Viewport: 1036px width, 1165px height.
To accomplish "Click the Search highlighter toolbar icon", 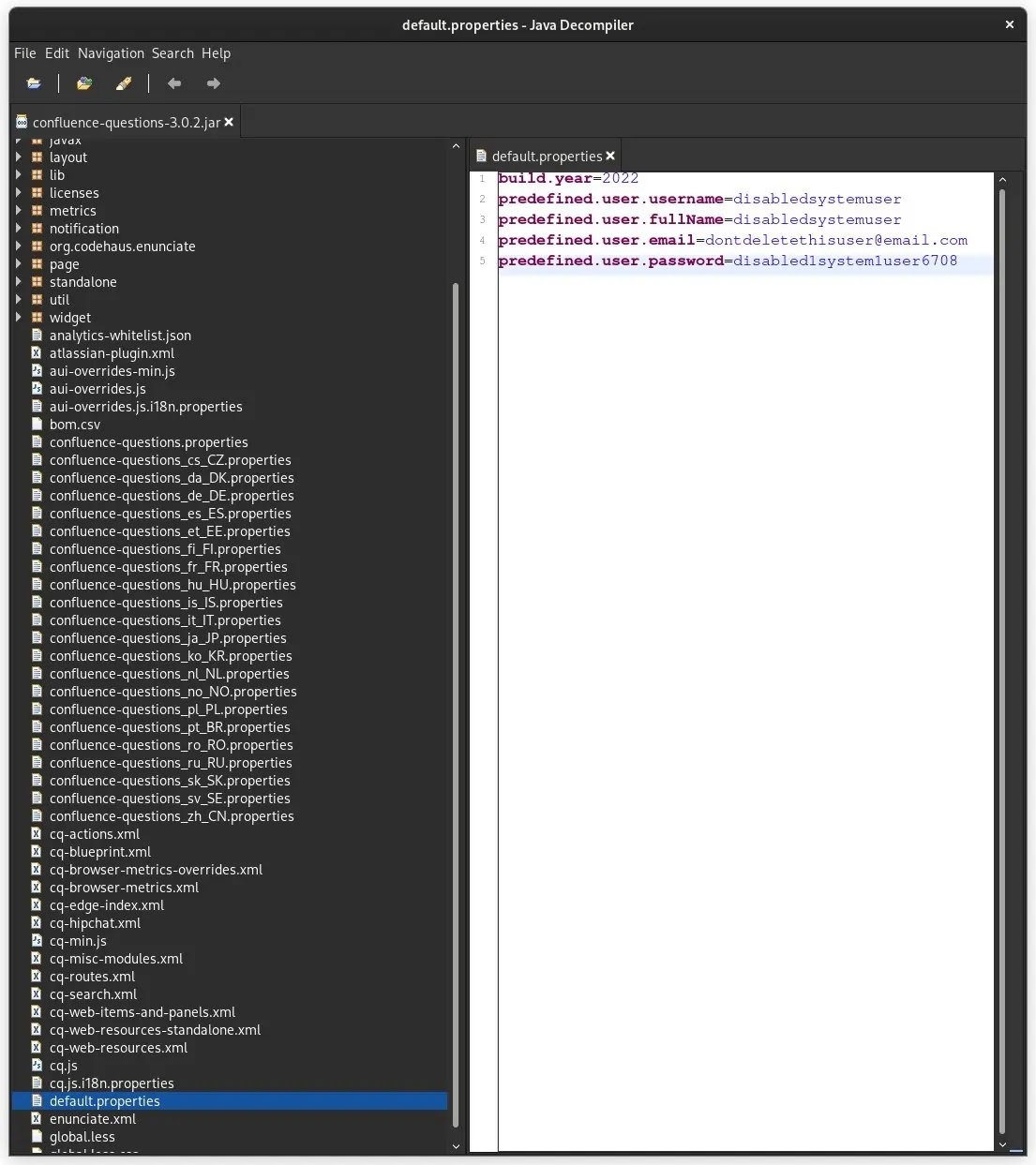I will (x=124, y=83).
